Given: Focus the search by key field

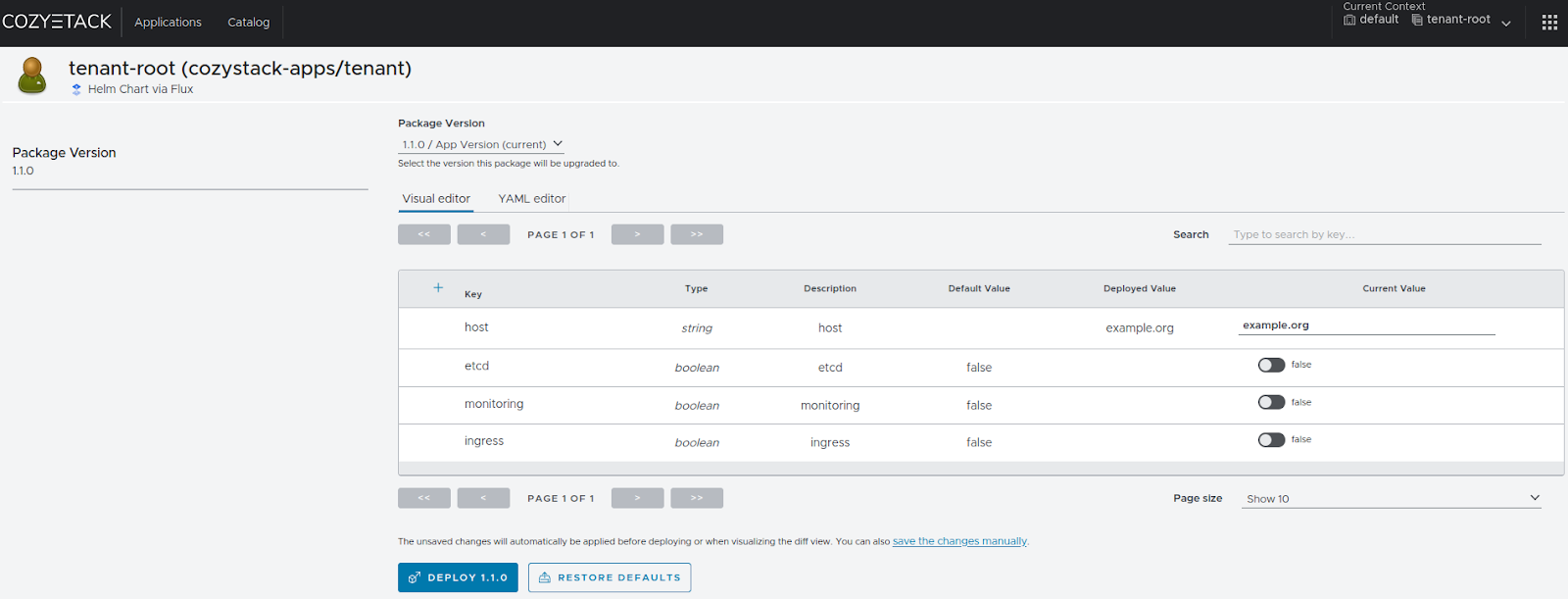Looking at the screenshot, I should 1385,234.
